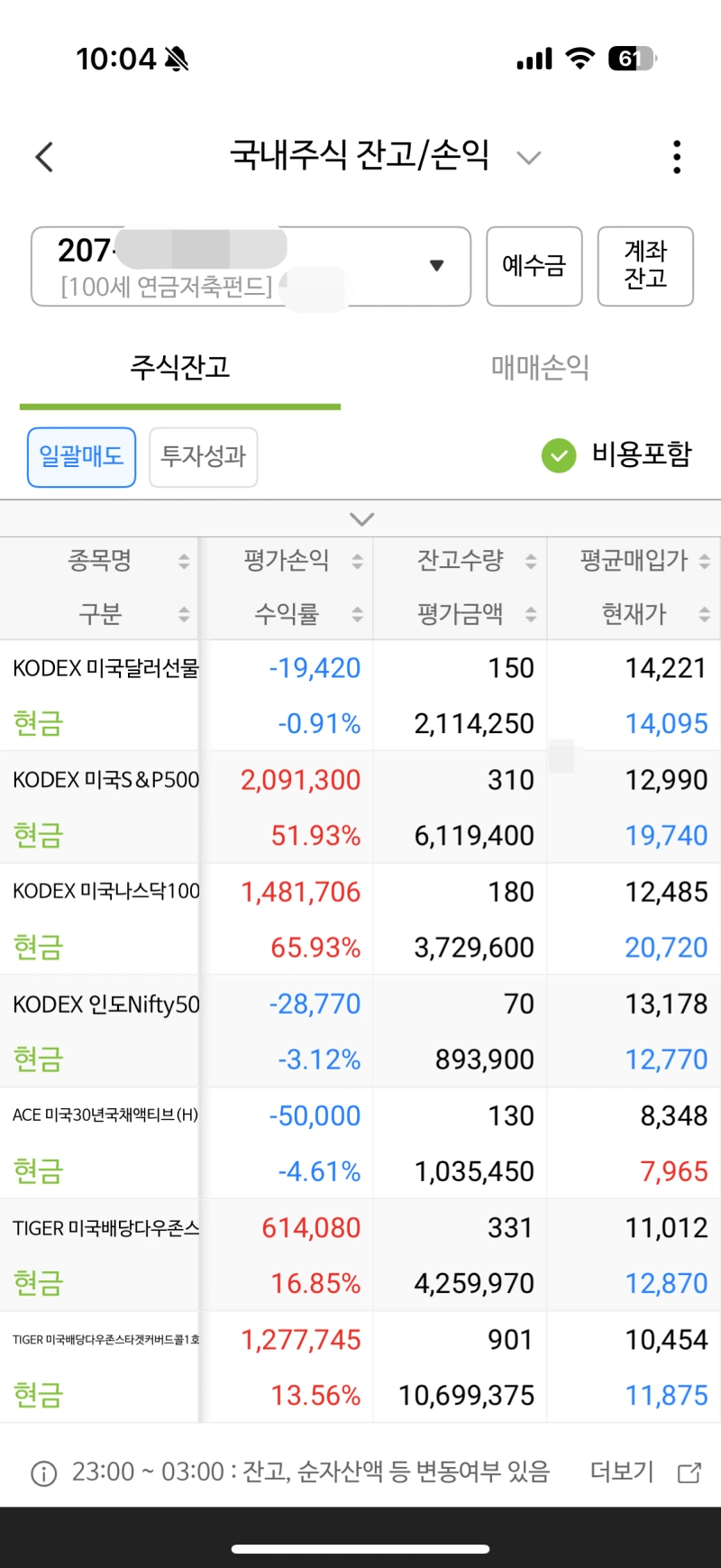Image resolution: width=721 pixels, height=1568 pixels.
Task: Tap the Wi-Fi icon in status bar
Action: point(580,59)
